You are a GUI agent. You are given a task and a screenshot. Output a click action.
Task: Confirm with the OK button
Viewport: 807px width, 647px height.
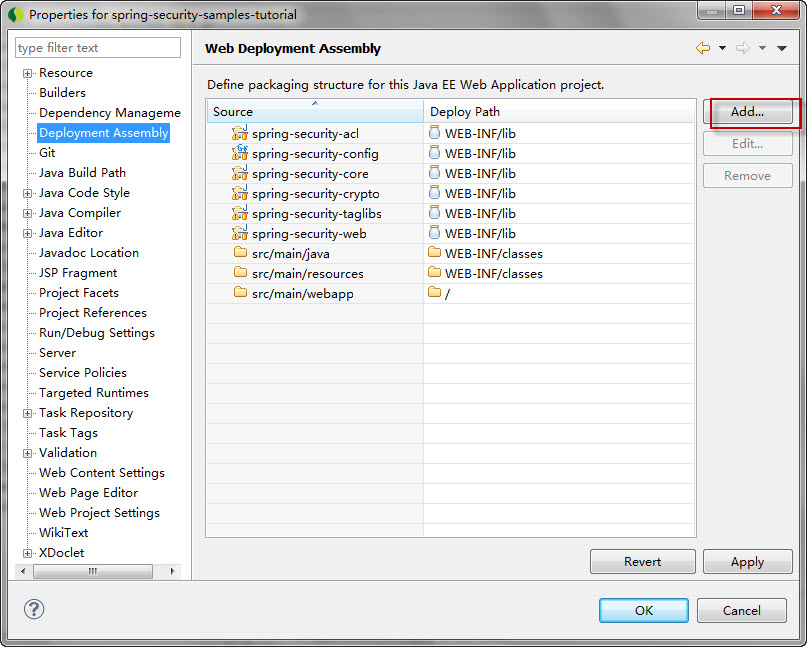coord(644,610)
